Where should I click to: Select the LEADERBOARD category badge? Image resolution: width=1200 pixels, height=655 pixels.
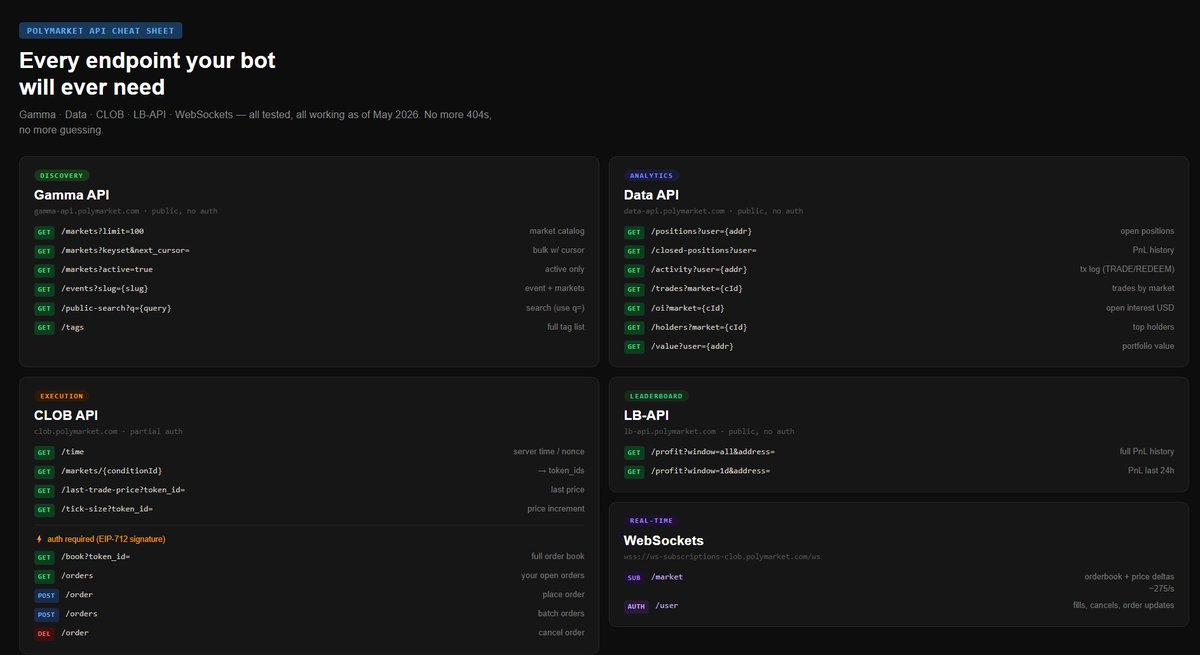[x=656, y=396]
